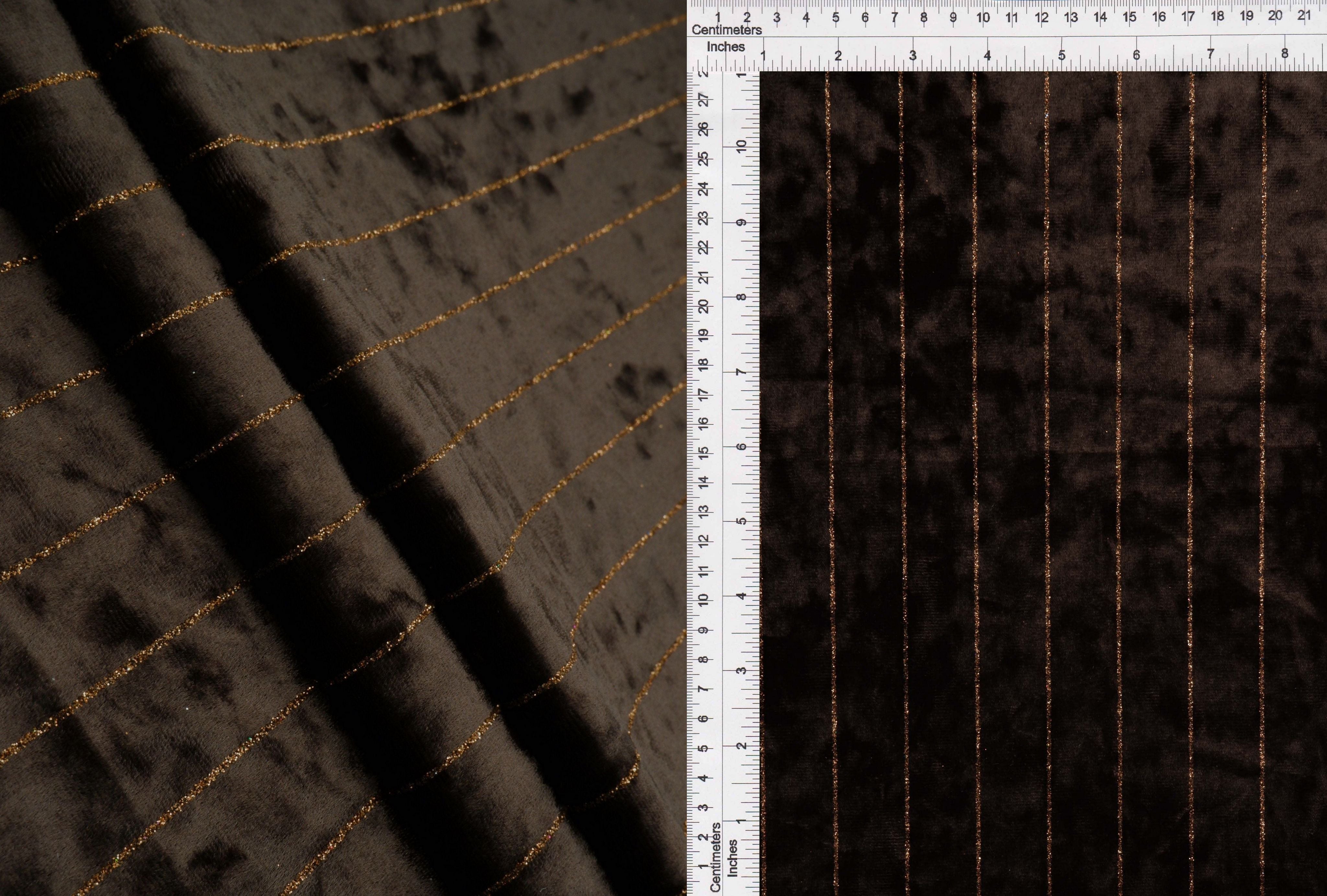Click the 10 inch mark on vertical ruler
The image size is (1327, 896).
click(741, 146)
